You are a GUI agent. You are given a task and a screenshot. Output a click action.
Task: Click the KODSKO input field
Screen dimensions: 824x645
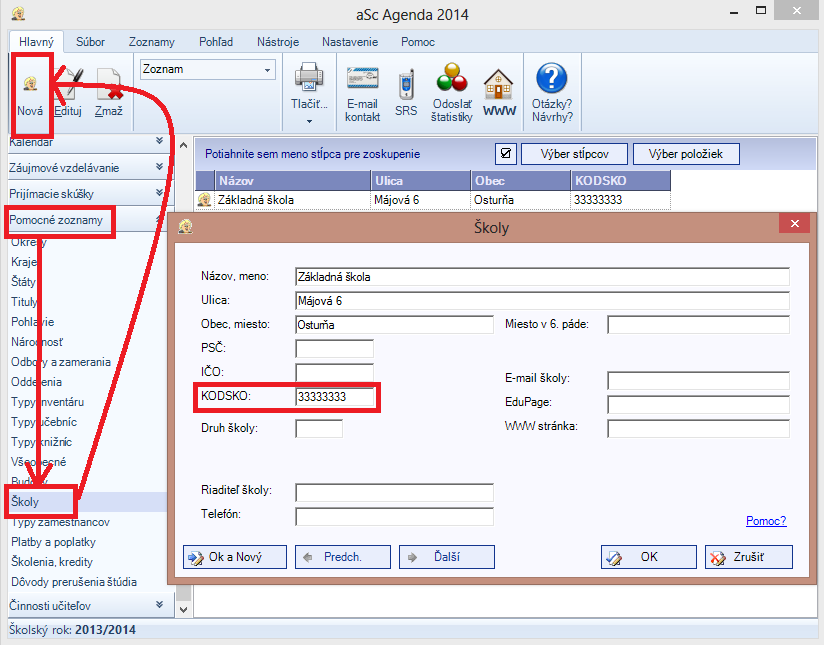(x=335, y=397)
